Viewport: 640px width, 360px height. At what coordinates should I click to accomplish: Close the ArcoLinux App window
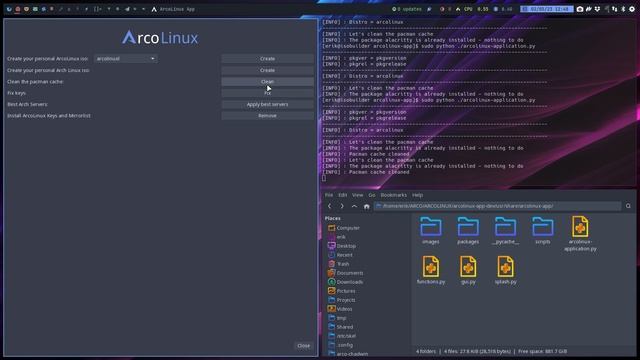coord(303,346)
